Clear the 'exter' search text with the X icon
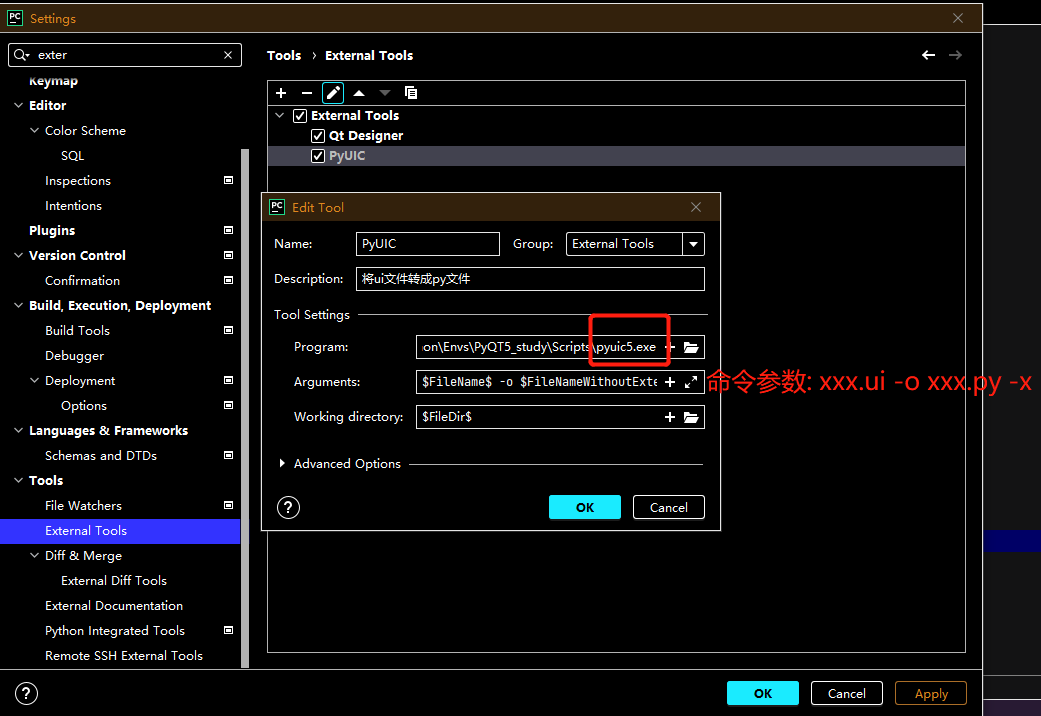 pos(228,55)
